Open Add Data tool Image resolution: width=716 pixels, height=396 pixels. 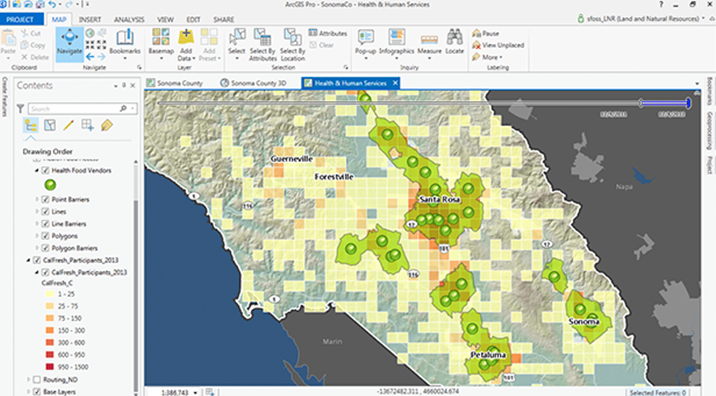pyautogui.click(x=186, y=44)
